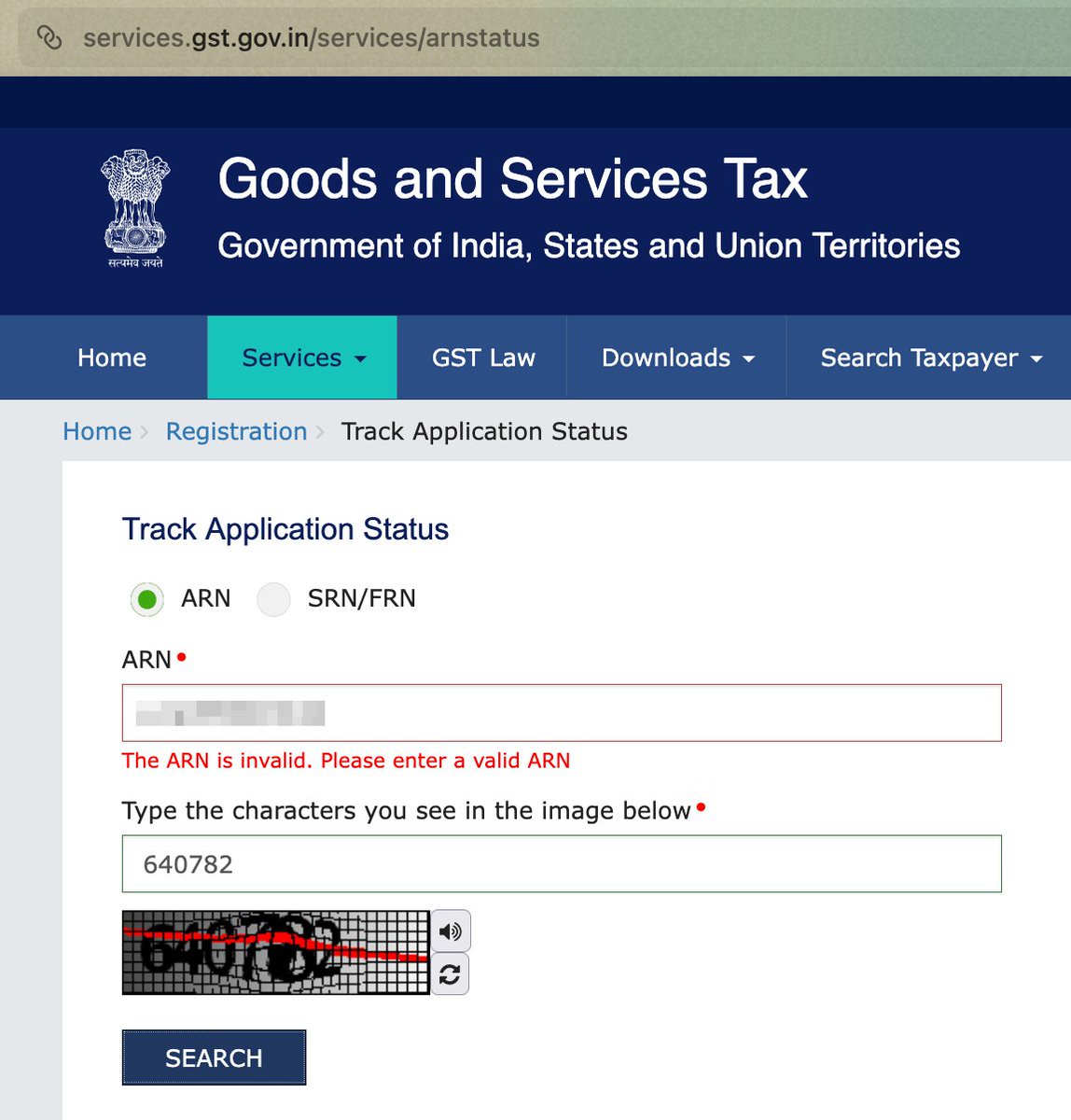Refresh the captcha image

pyautogui.click(x=450, y=974)
